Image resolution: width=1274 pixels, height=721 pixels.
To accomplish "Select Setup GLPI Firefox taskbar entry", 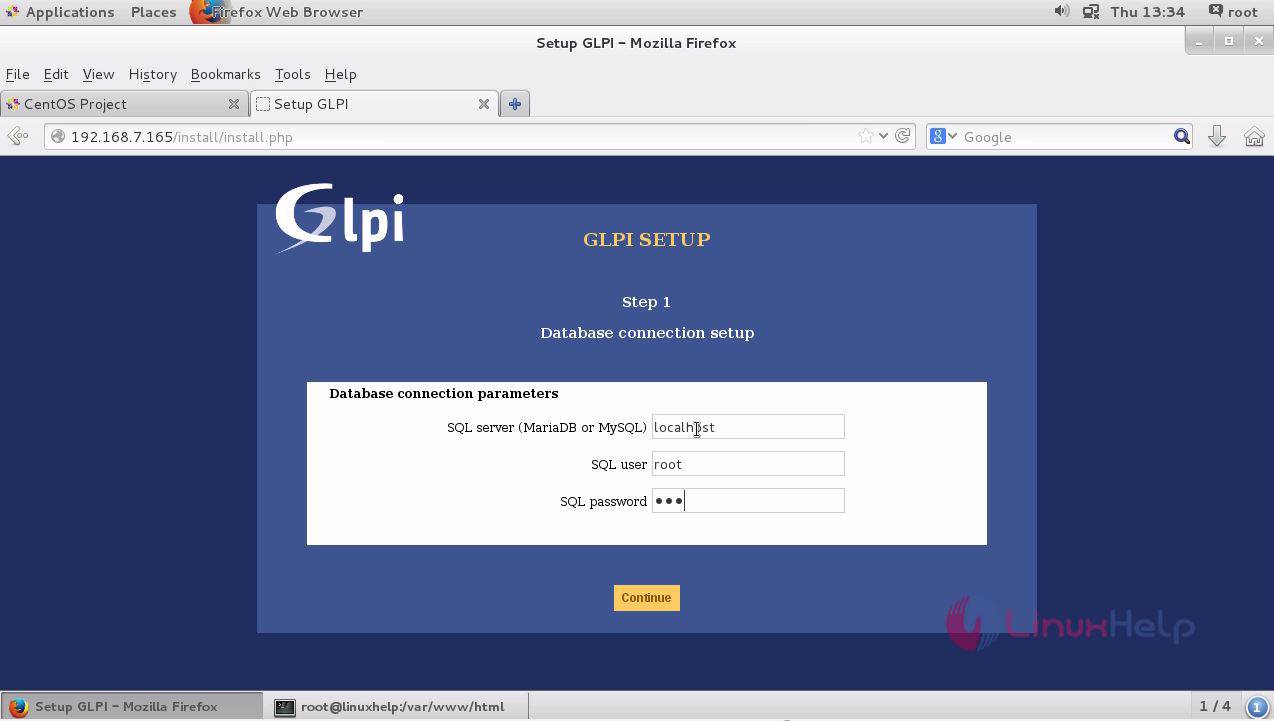I will click(131, 706).
